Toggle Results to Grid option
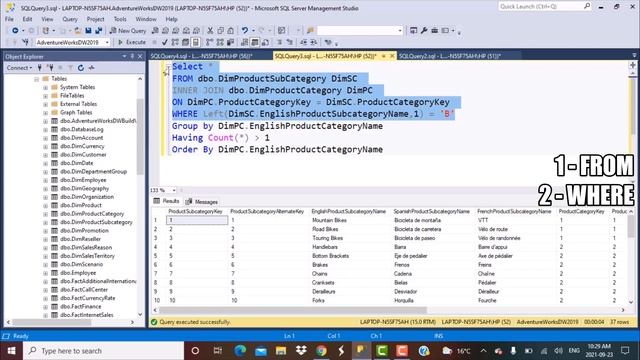Viewport: 640px width, 360px height. 255,42
